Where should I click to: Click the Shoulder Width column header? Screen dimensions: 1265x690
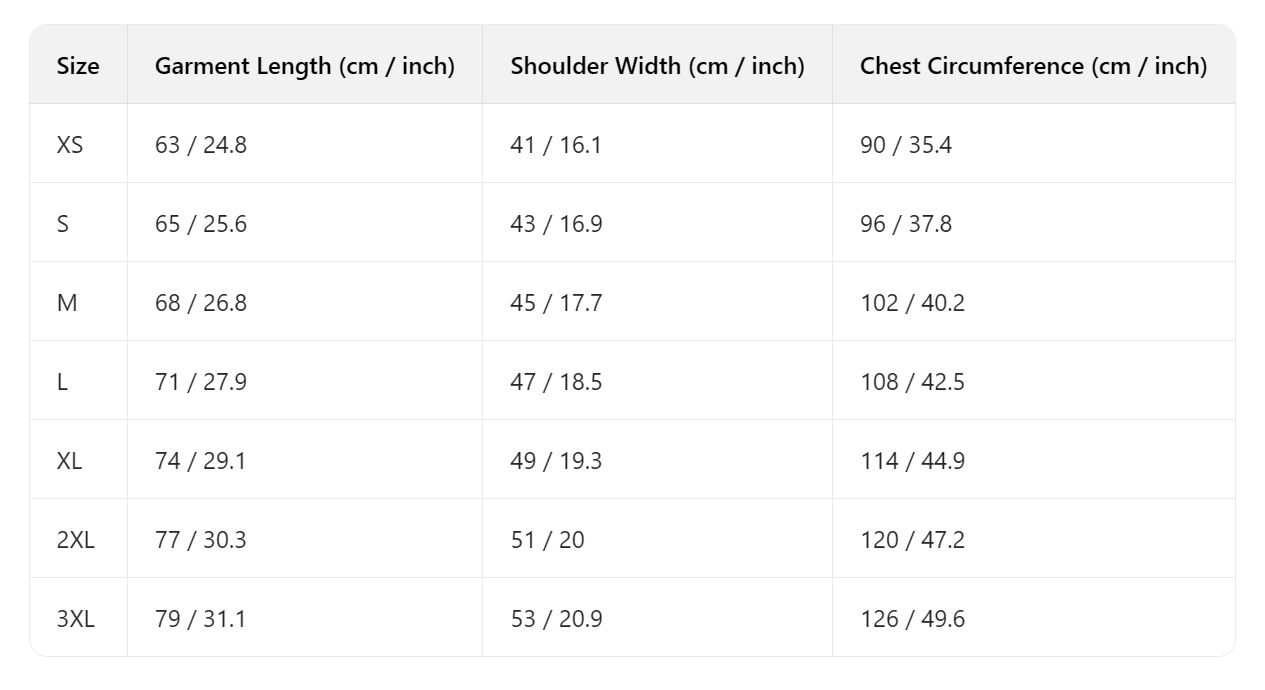pyautogui.click(x=657, y=66)
